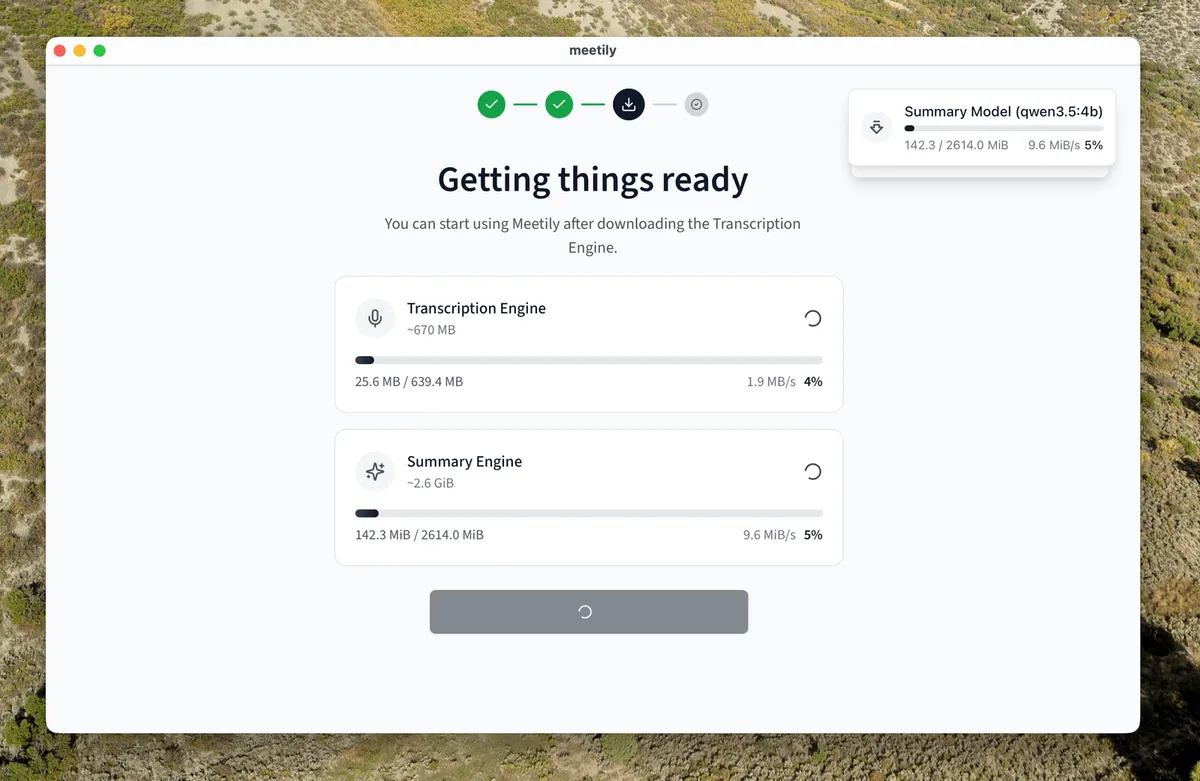Minimize the meetily window with yellow button

[x=80, y=51]
